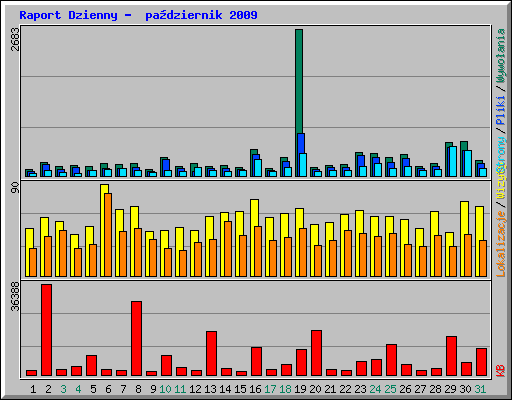Image resolution: width=512 pixels, height=400 pixels.
Task: Click day label "22" on the axis
Action: pos(345,389)
